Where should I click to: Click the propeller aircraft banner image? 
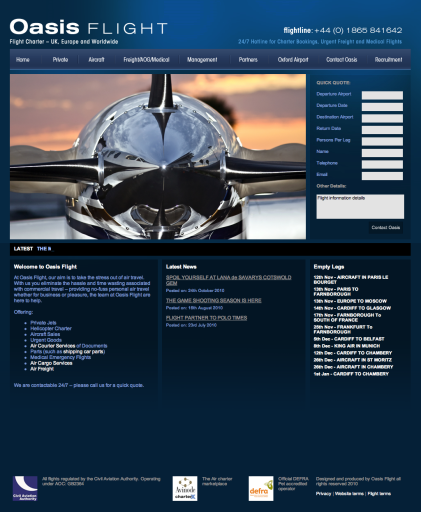(x=158, y=156)
